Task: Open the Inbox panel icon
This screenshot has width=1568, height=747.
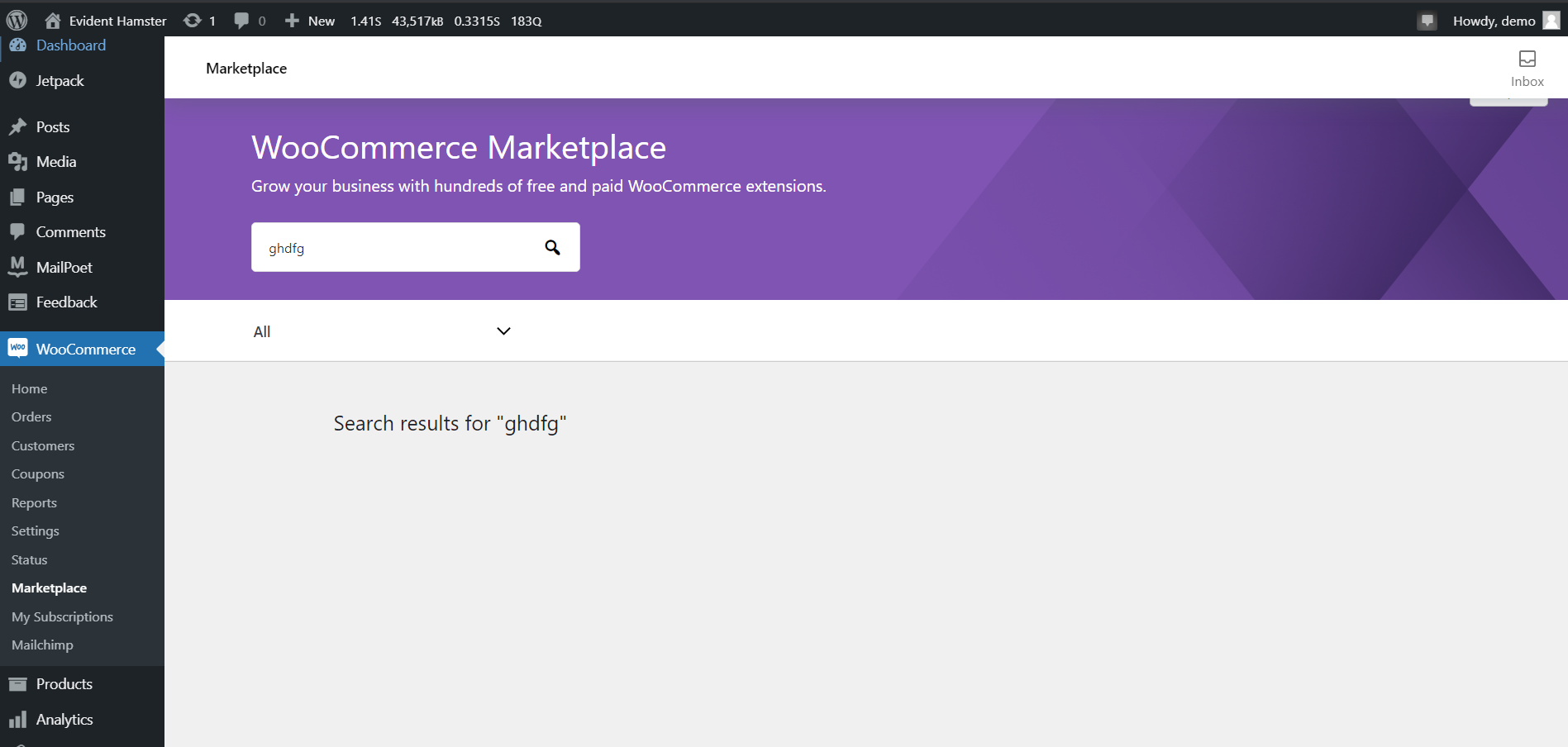Action: tap(1526, 59)
